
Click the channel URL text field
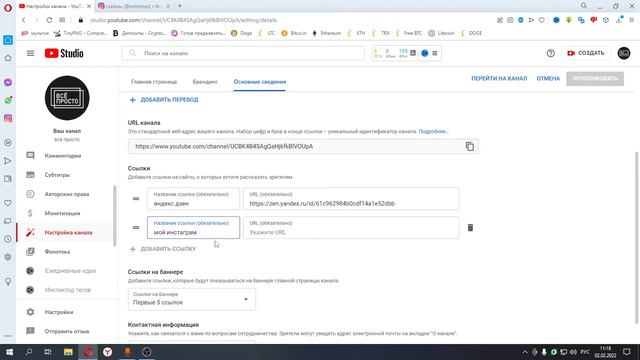click(x=303, y=146)
